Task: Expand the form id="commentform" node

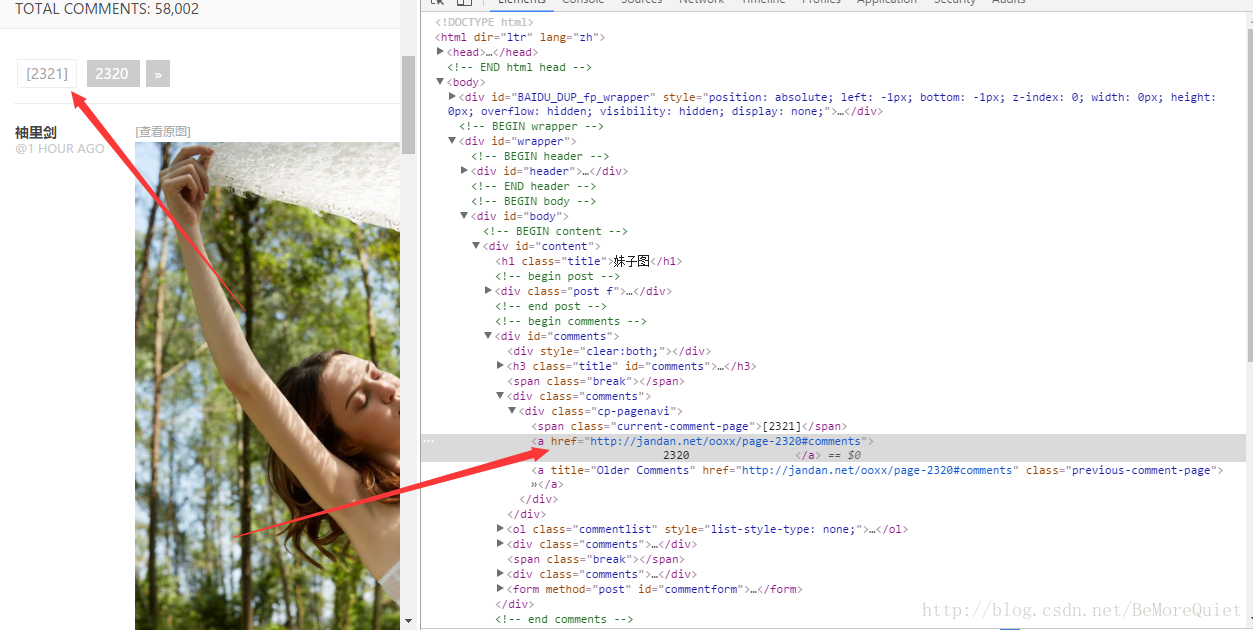Action: (500, 589)
